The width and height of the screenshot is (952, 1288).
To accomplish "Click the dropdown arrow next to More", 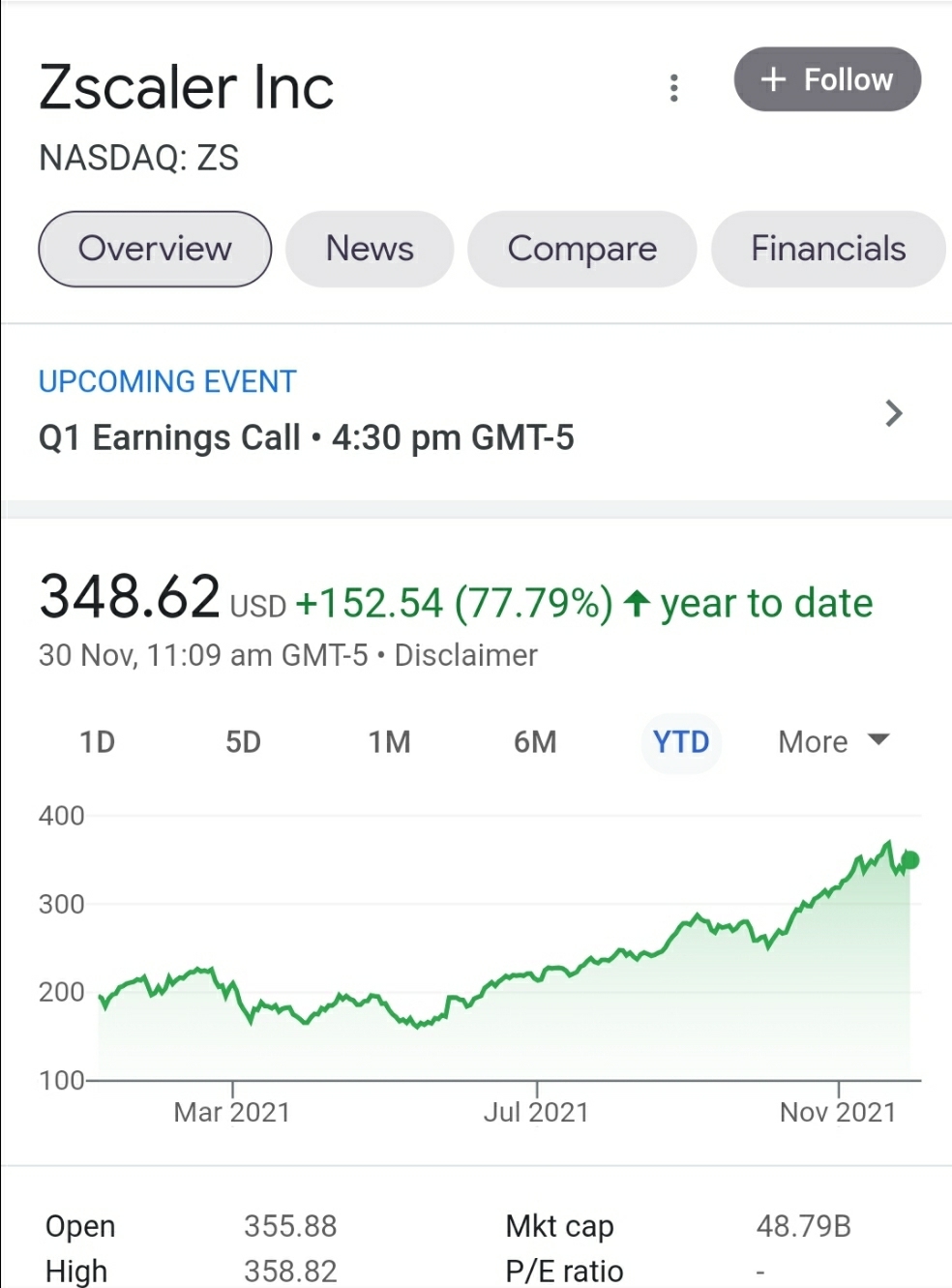I will pos(878,740).
